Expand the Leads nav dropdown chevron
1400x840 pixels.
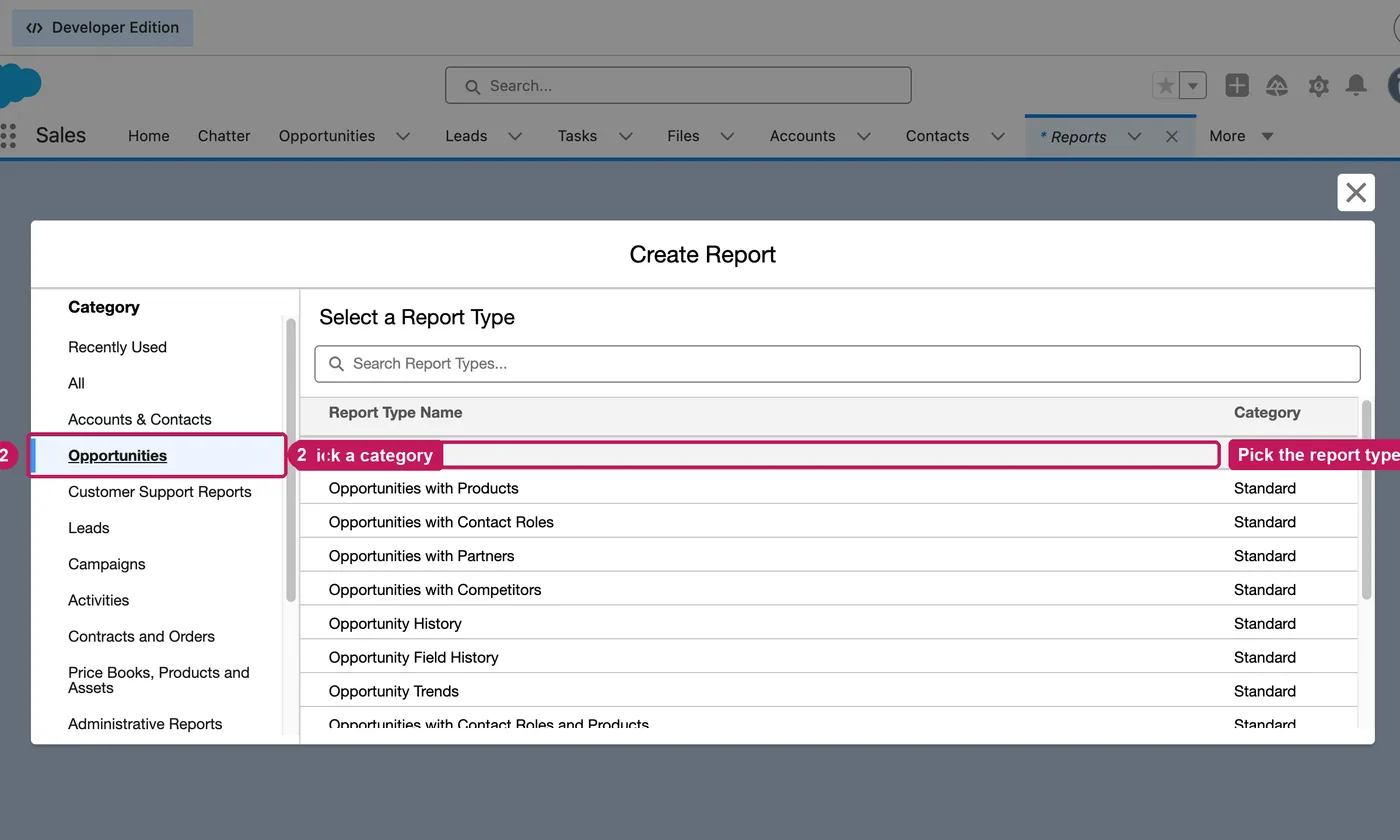(x=515, y=136)
